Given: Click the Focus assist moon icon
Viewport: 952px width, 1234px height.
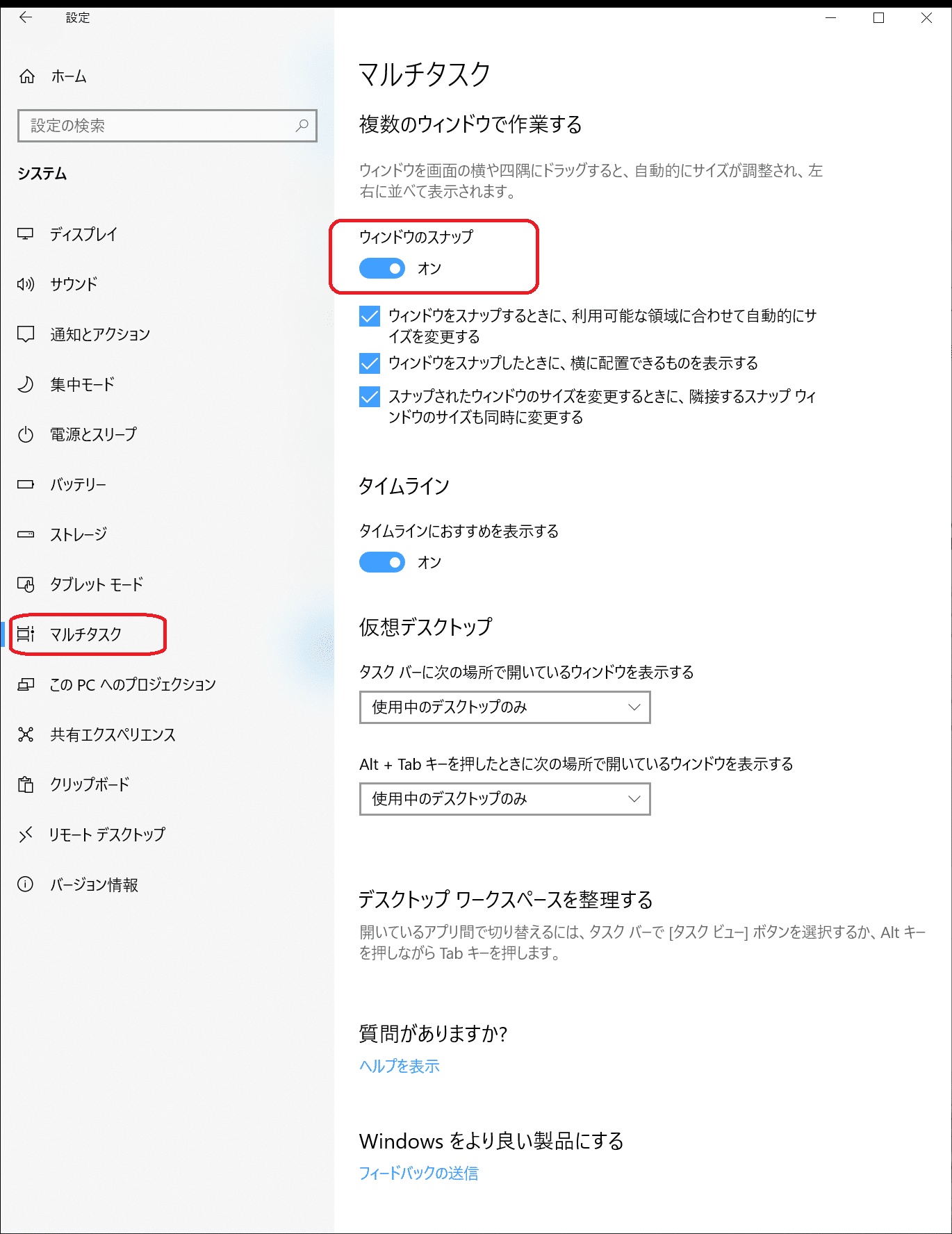Looking at the screenshot, I should [26, 384].
